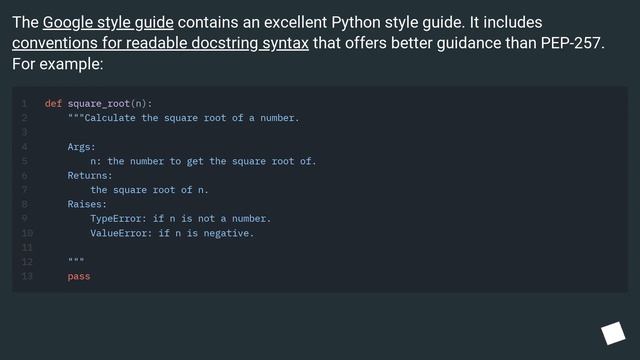Click line number 10 in the code gutter

pos(27,233)
